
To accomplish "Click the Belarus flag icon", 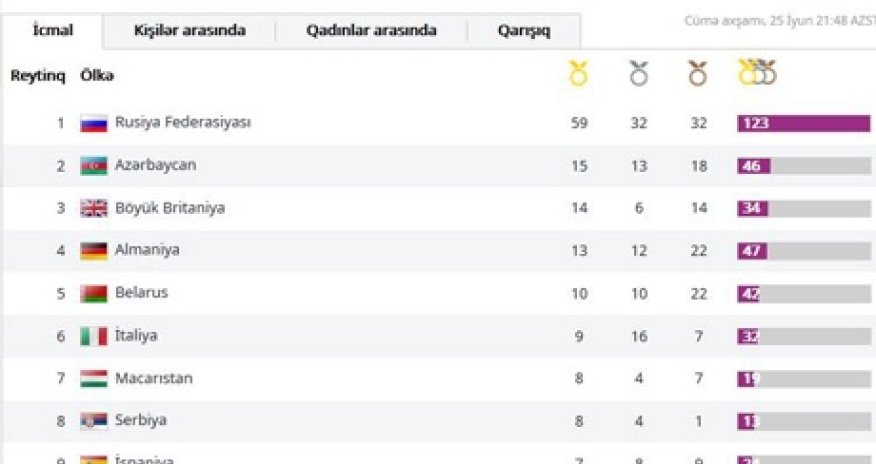I will tap(94, 294).
